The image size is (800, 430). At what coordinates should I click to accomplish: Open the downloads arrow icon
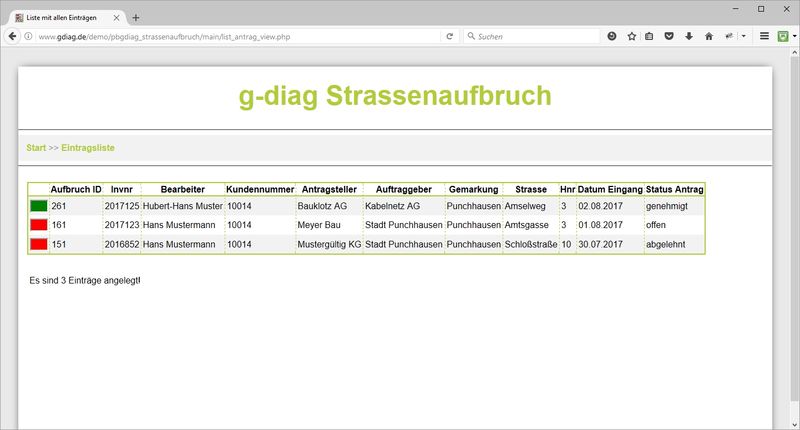(688, 36)
